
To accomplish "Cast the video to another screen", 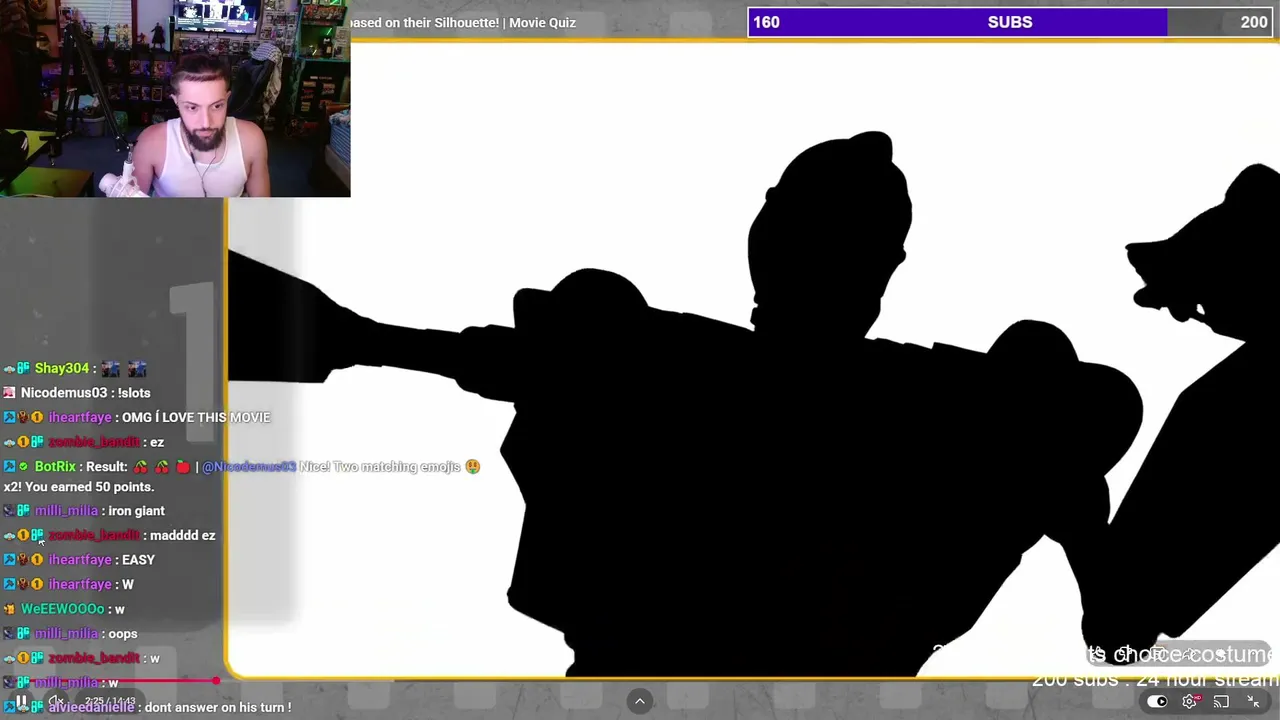I will 1221,702.
